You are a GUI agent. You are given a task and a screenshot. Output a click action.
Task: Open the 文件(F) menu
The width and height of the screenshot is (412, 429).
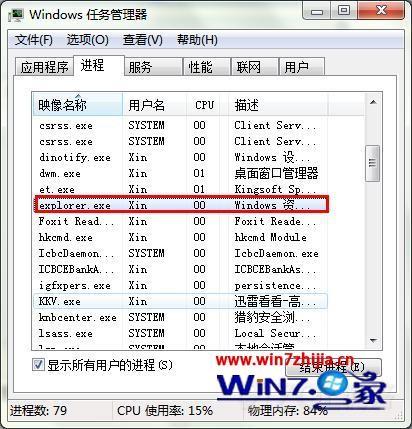tap(34, 40)
